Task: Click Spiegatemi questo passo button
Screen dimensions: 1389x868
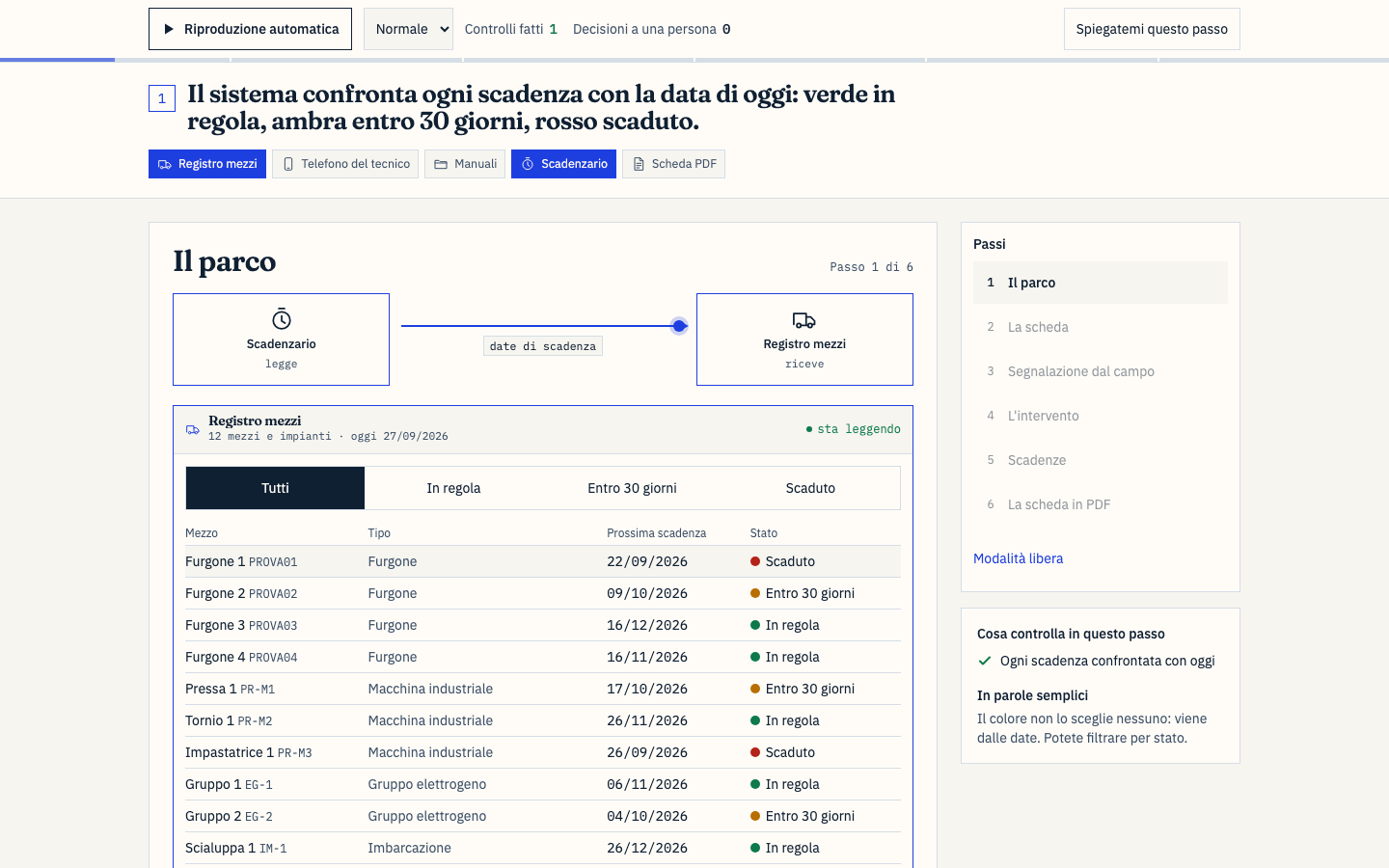Action: pos(1152,29)
